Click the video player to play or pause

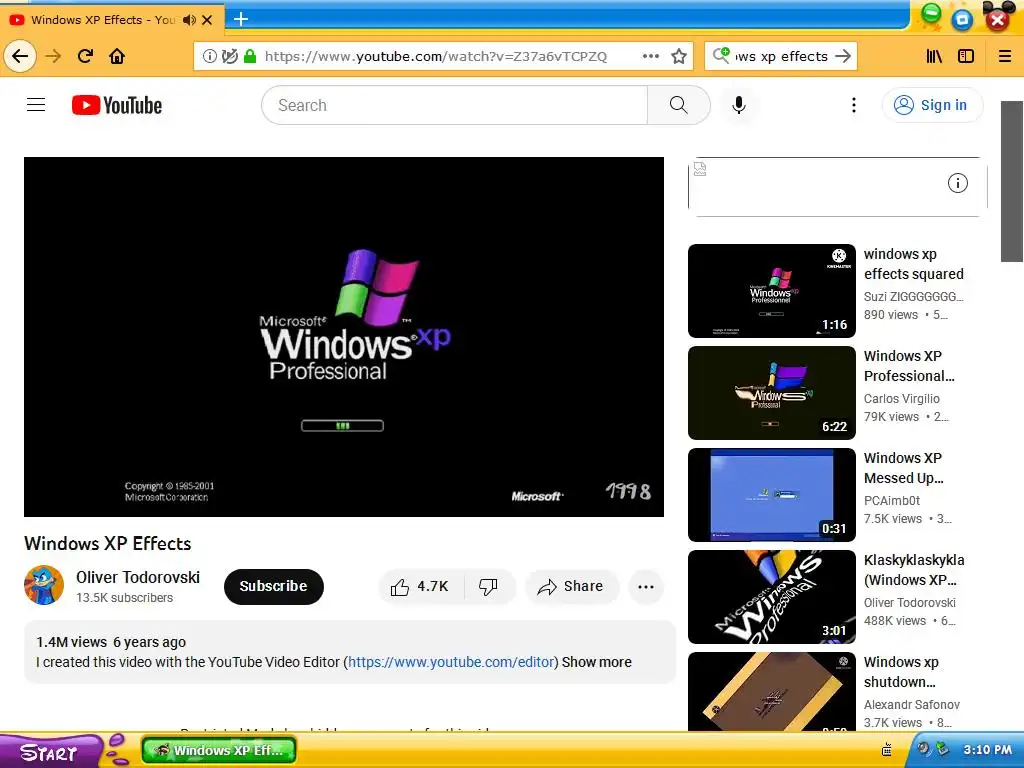pos(344,336)
